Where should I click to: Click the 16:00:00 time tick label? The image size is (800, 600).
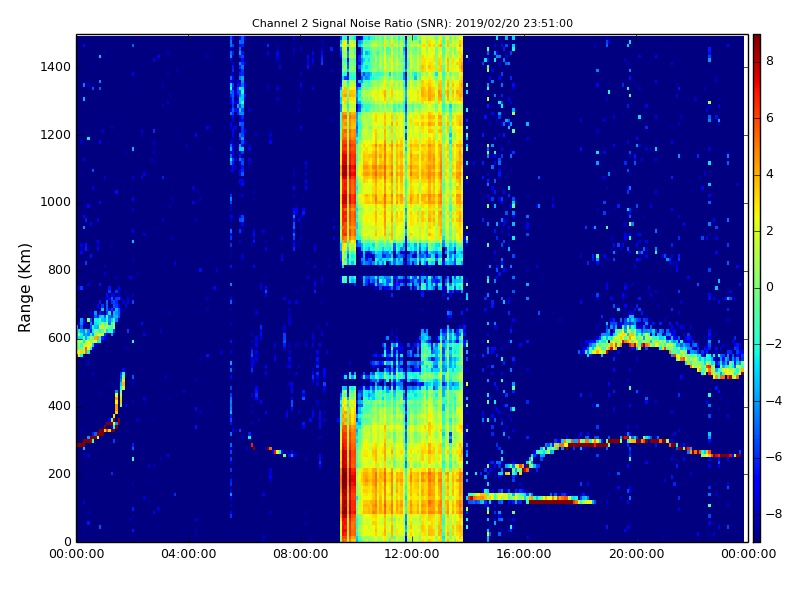point(524,554)
